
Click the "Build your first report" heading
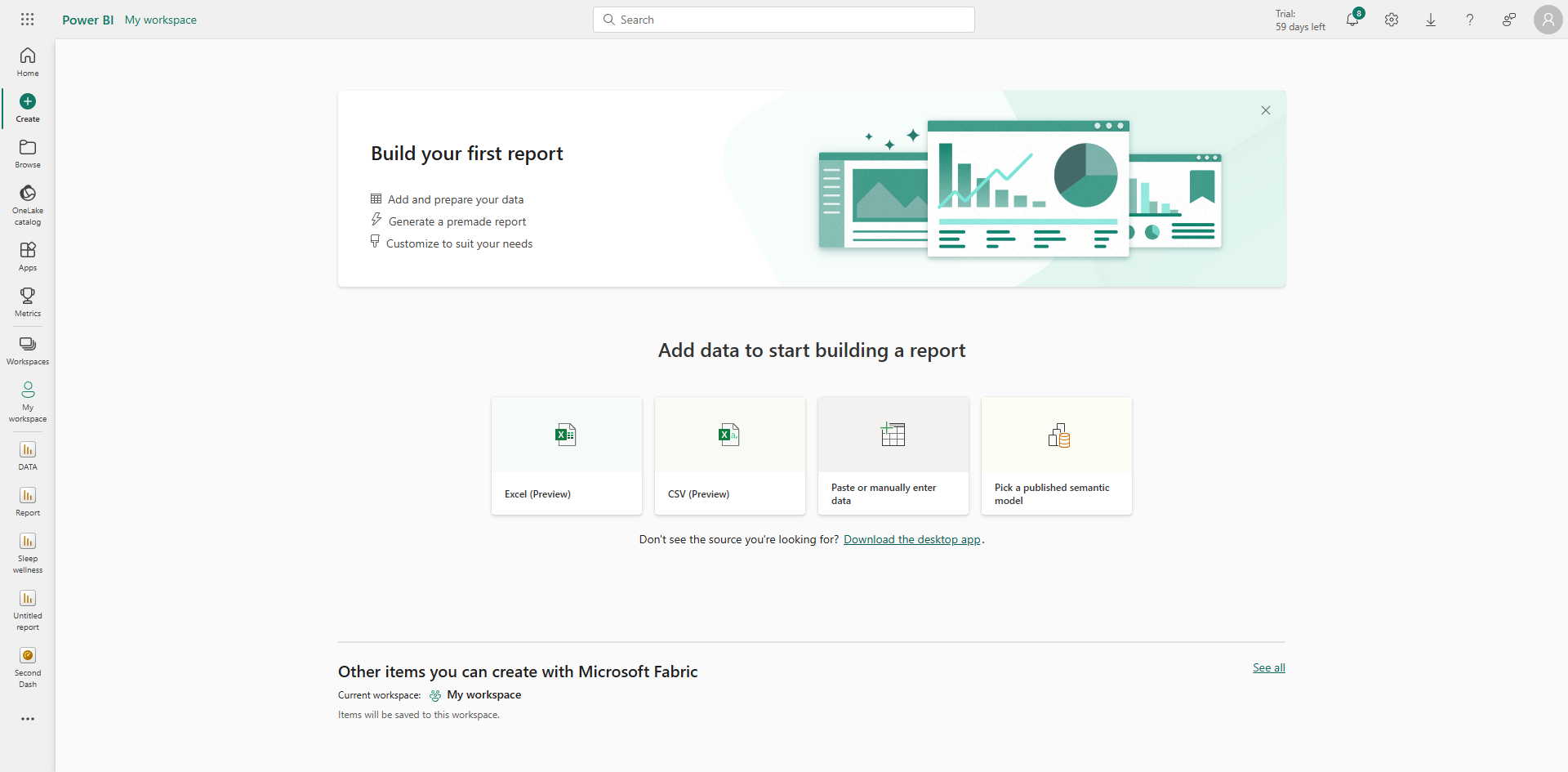[x=467, y=154]
